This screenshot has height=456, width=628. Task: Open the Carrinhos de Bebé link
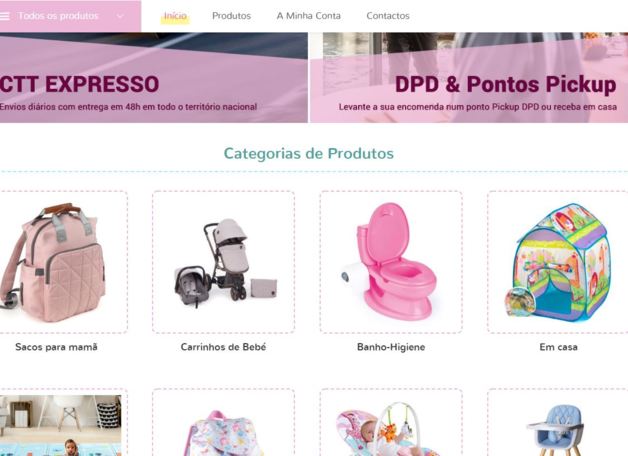tap(223, 347)
